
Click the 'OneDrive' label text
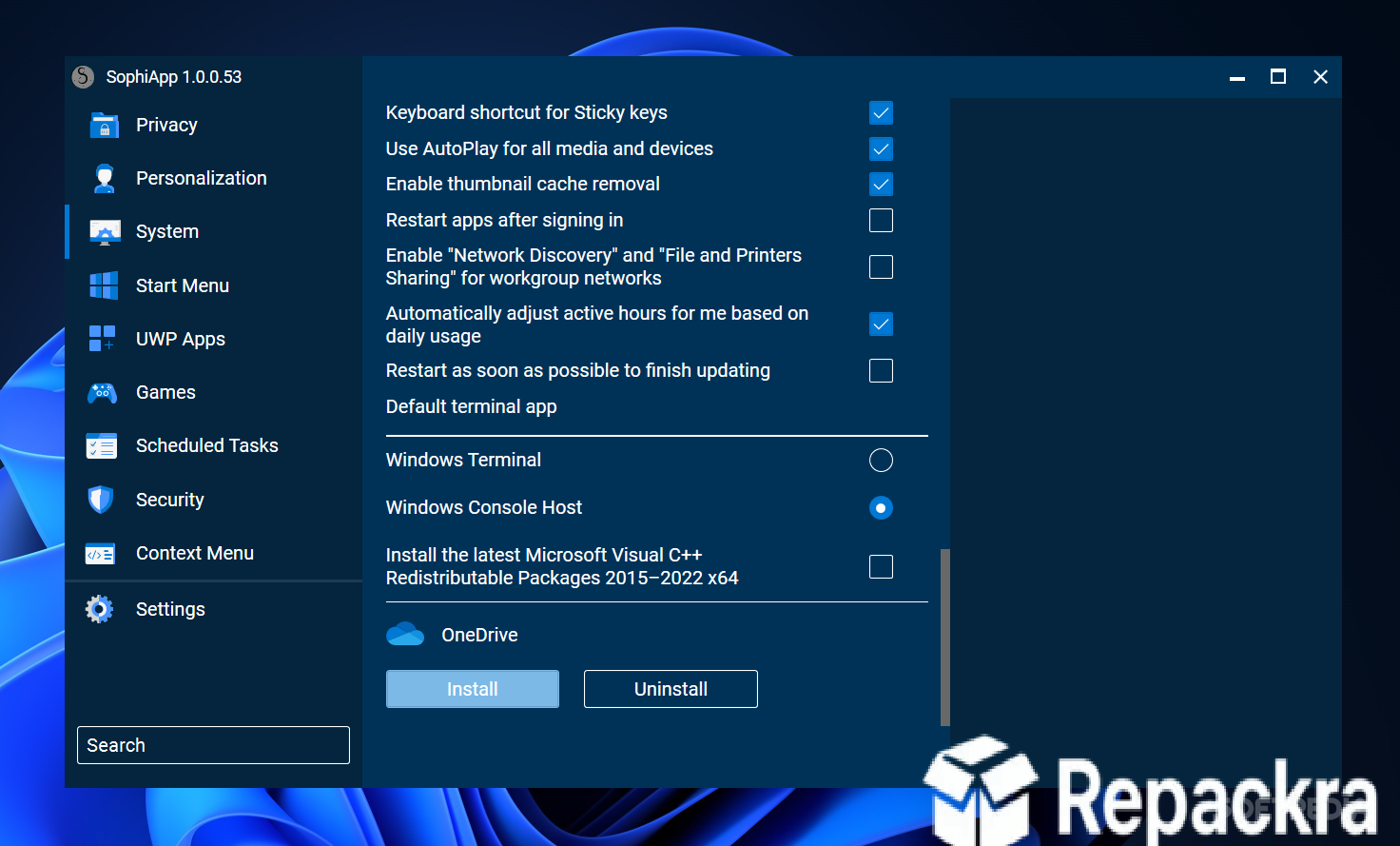479,635
